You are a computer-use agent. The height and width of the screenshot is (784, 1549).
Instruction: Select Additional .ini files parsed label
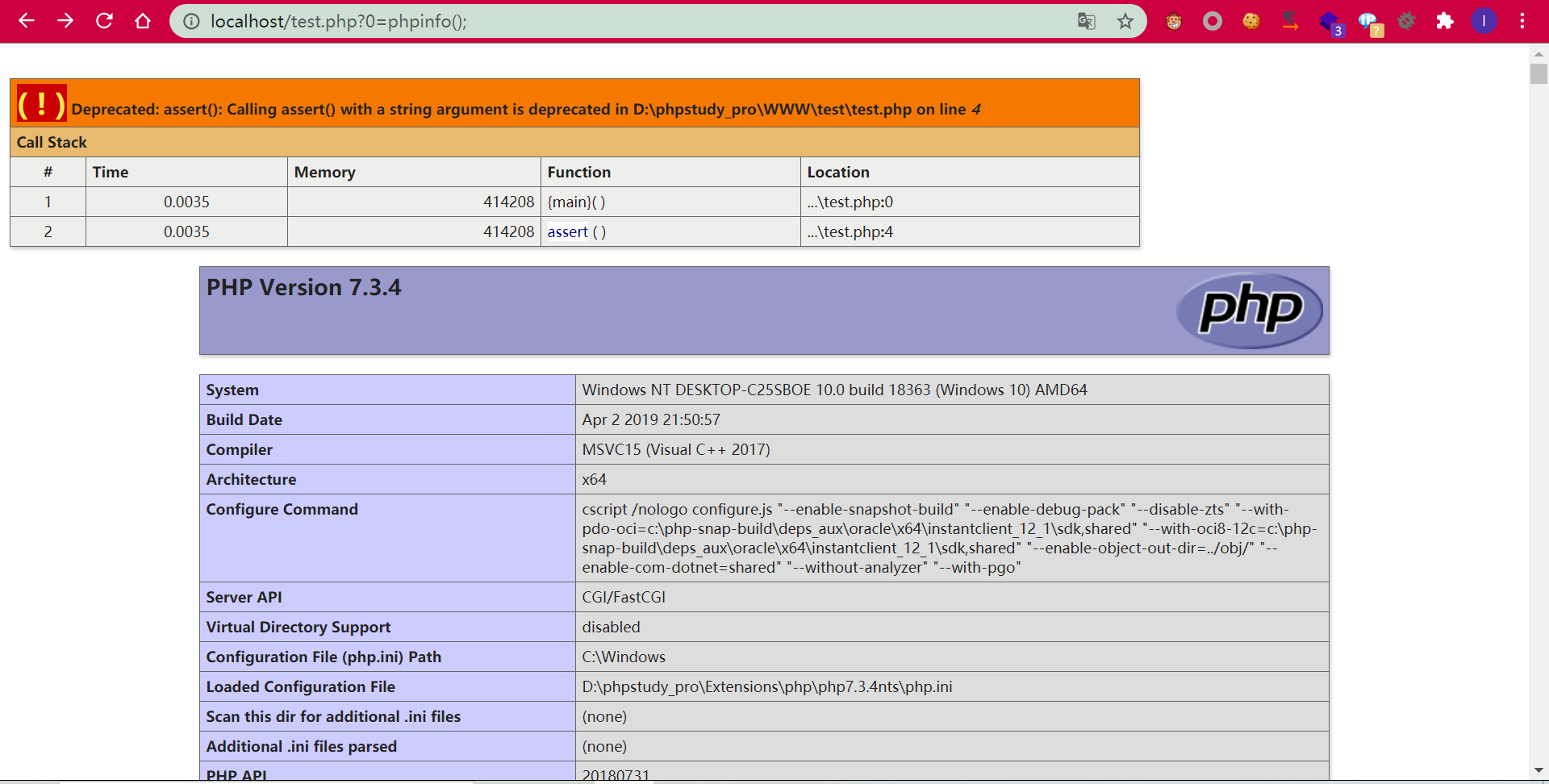click(387, 746)
